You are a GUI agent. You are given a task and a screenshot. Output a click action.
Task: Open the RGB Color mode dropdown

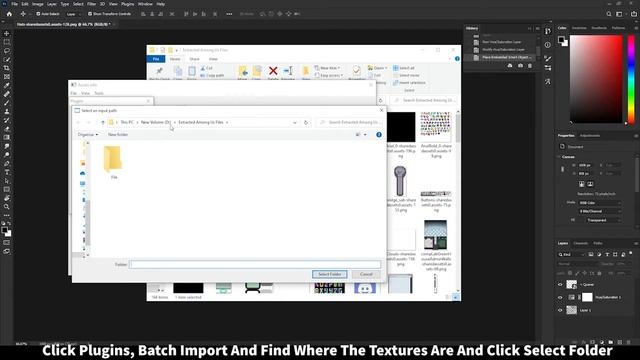click(x=600, y=203)
